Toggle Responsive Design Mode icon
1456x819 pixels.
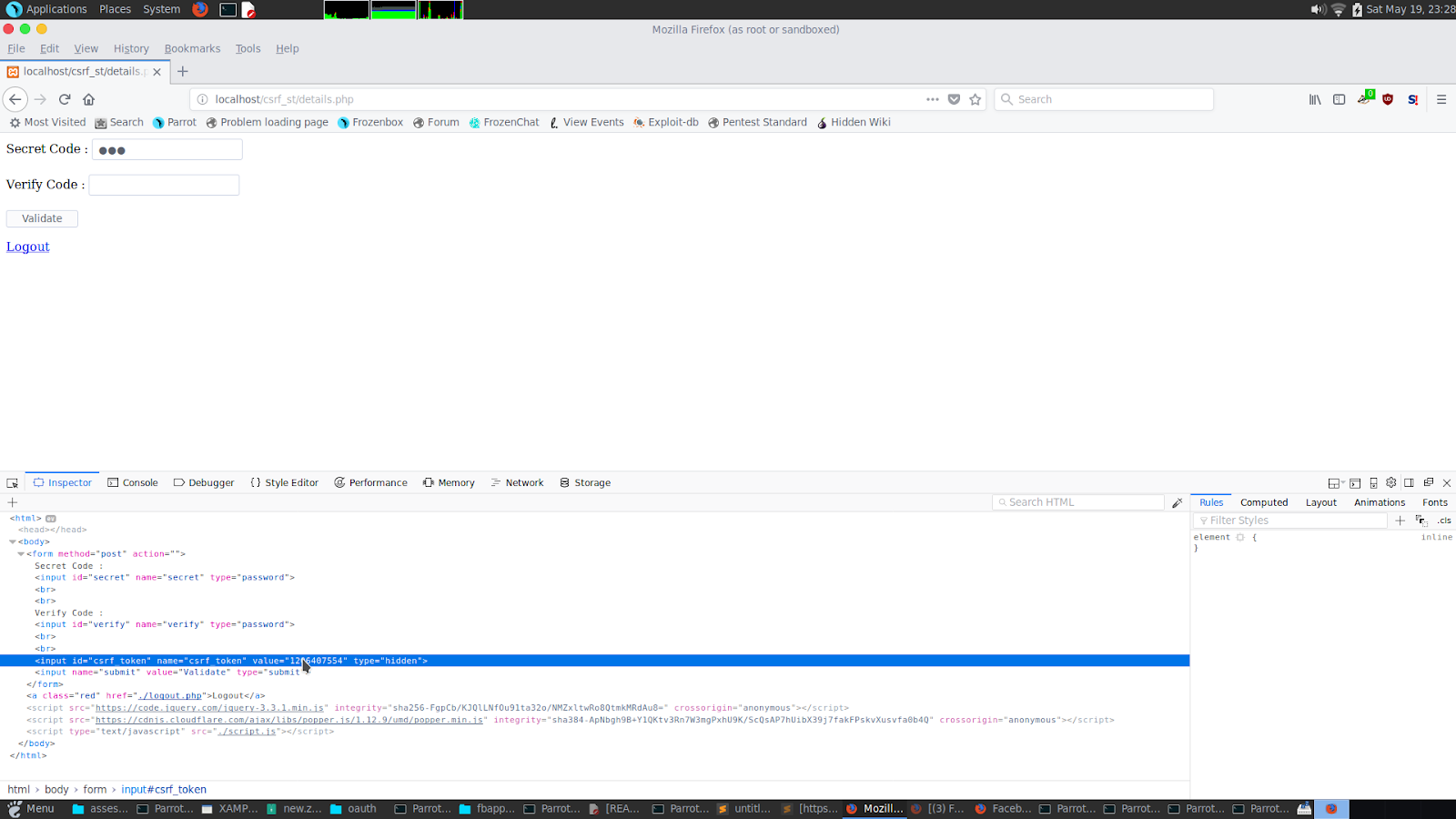coord(1373,483)
